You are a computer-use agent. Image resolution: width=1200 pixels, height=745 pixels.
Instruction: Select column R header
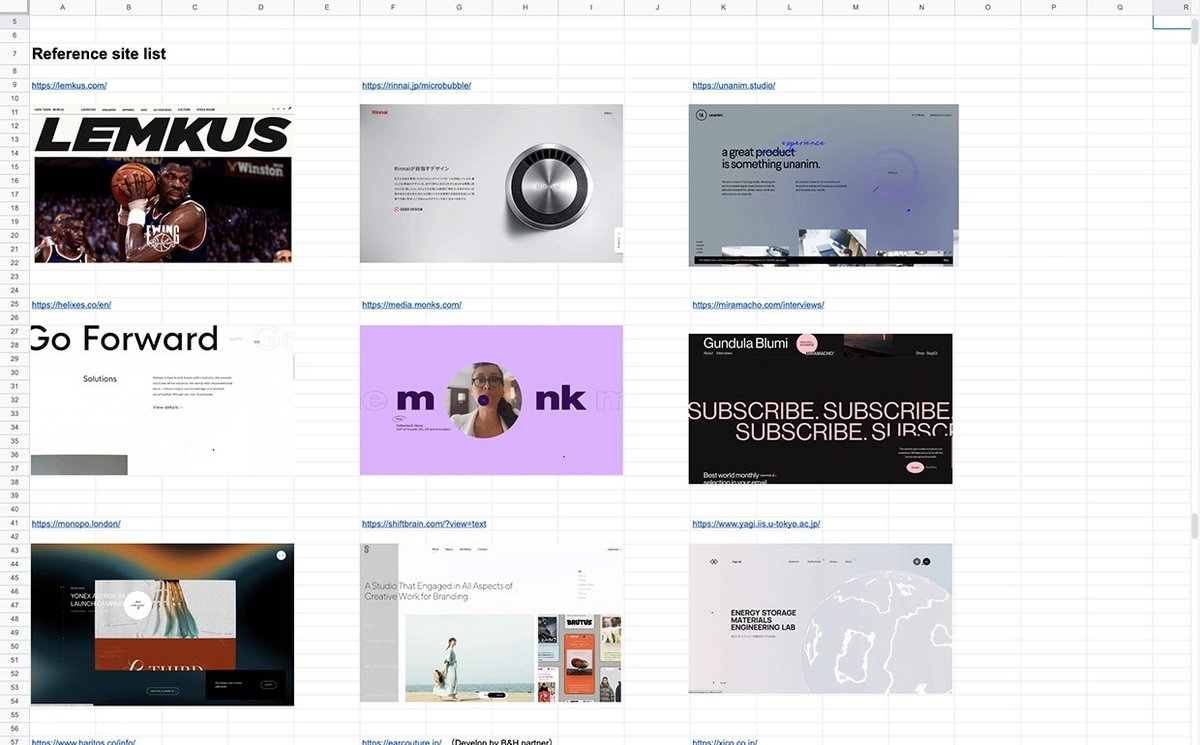tap(1171, 7)
